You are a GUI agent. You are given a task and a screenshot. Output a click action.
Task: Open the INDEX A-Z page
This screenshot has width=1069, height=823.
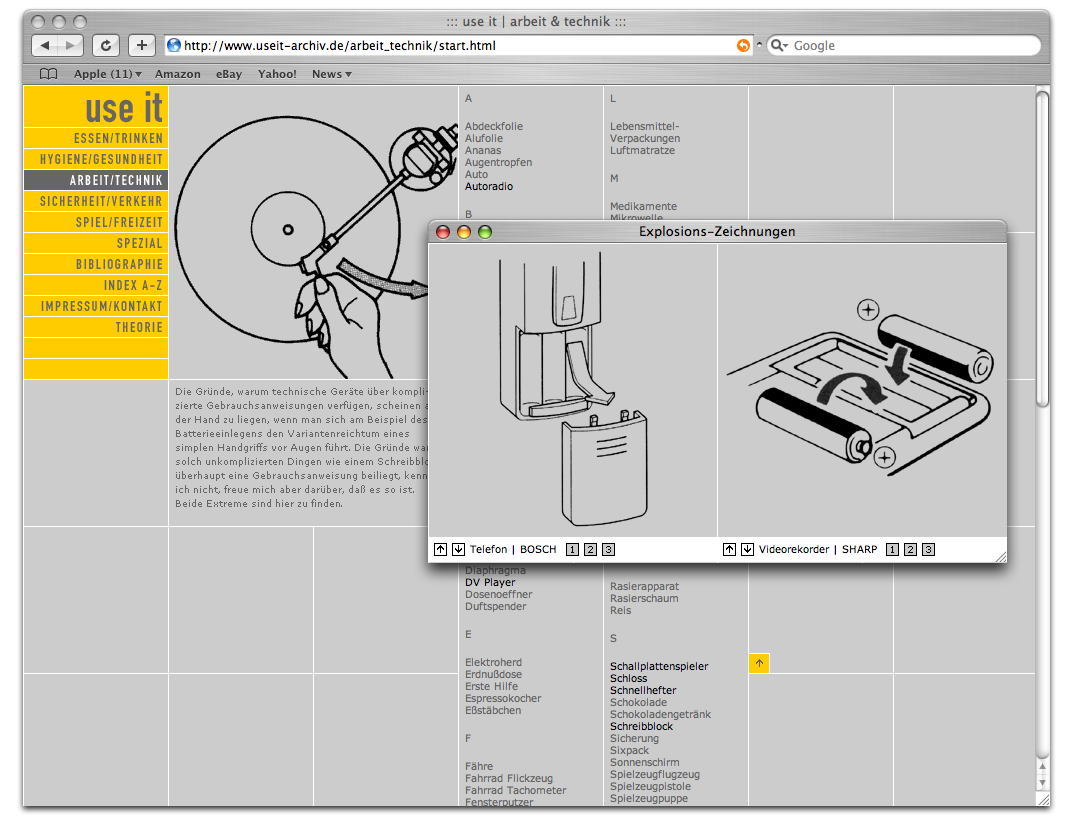pos(96,285)
